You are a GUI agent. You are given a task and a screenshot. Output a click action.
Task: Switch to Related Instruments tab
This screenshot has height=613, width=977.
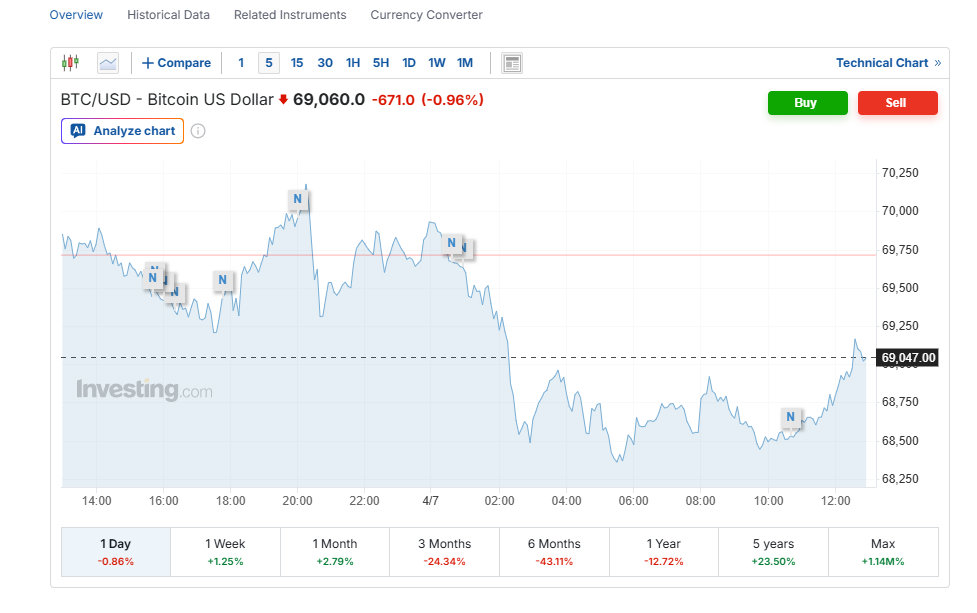click(x=290, y=15)
